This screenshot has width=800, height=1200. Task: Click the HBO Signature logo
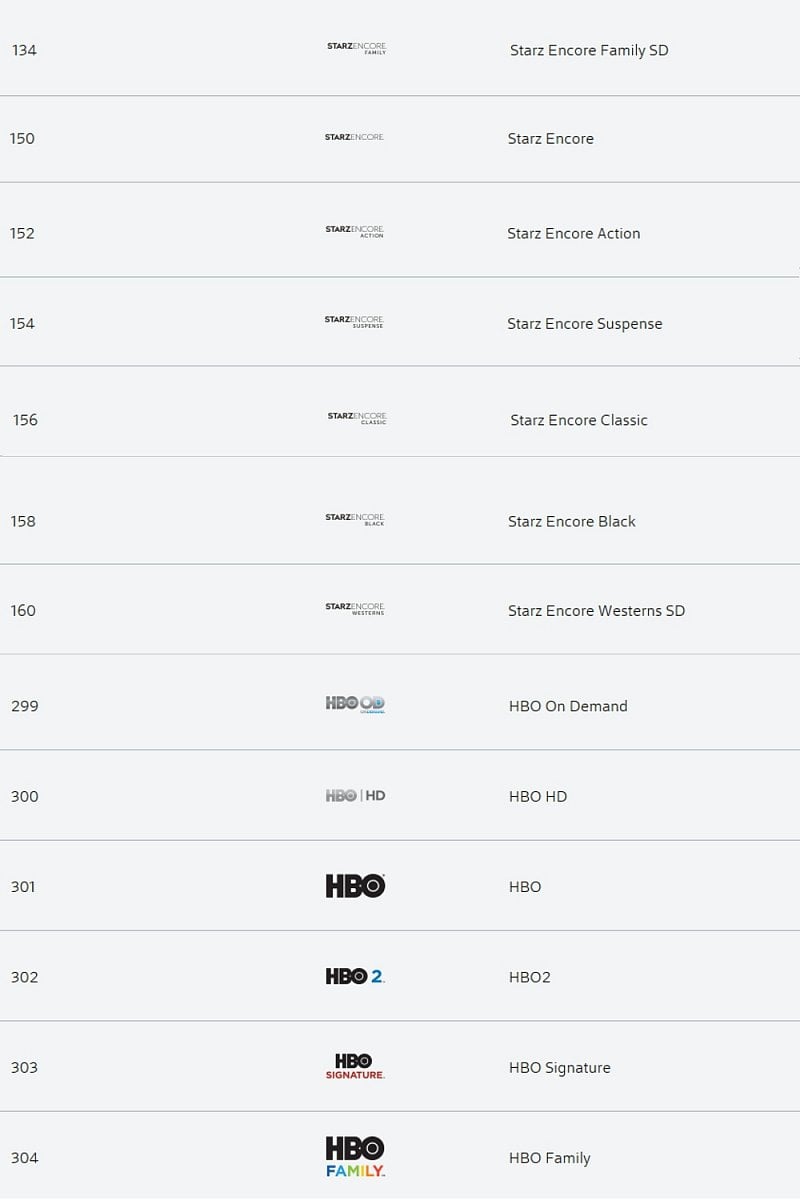[x=355, y=1066]
